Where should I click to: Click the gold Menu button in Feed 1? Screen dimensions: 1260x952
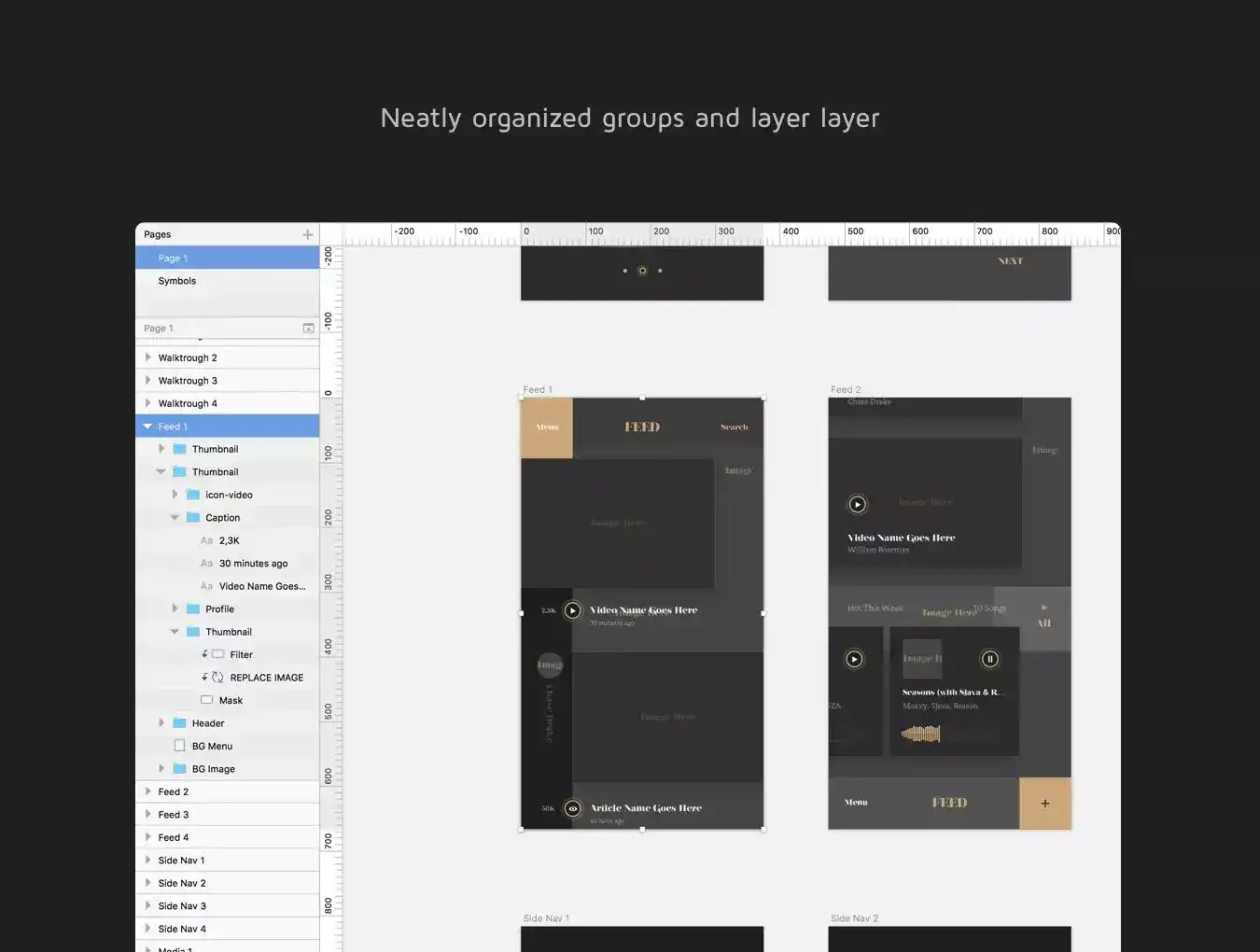(x=547, y=427)
